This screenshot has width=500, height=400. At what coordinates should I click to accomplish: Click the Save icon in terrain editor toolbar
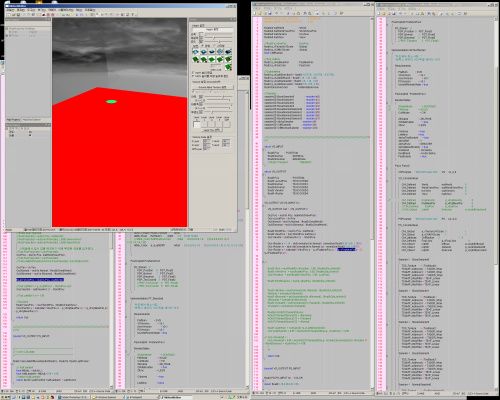[18, 15]
